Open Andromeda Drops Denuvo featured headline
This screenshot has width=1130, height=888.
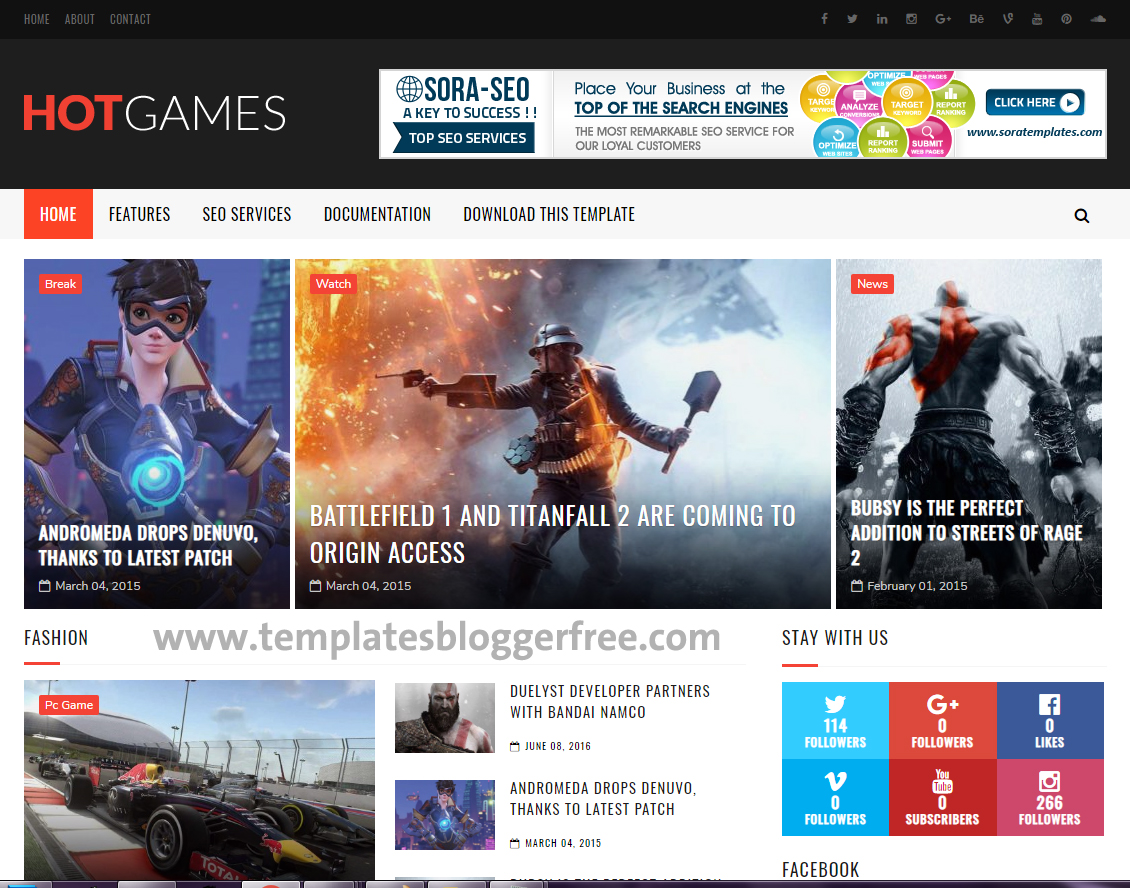tap(148, 546)
